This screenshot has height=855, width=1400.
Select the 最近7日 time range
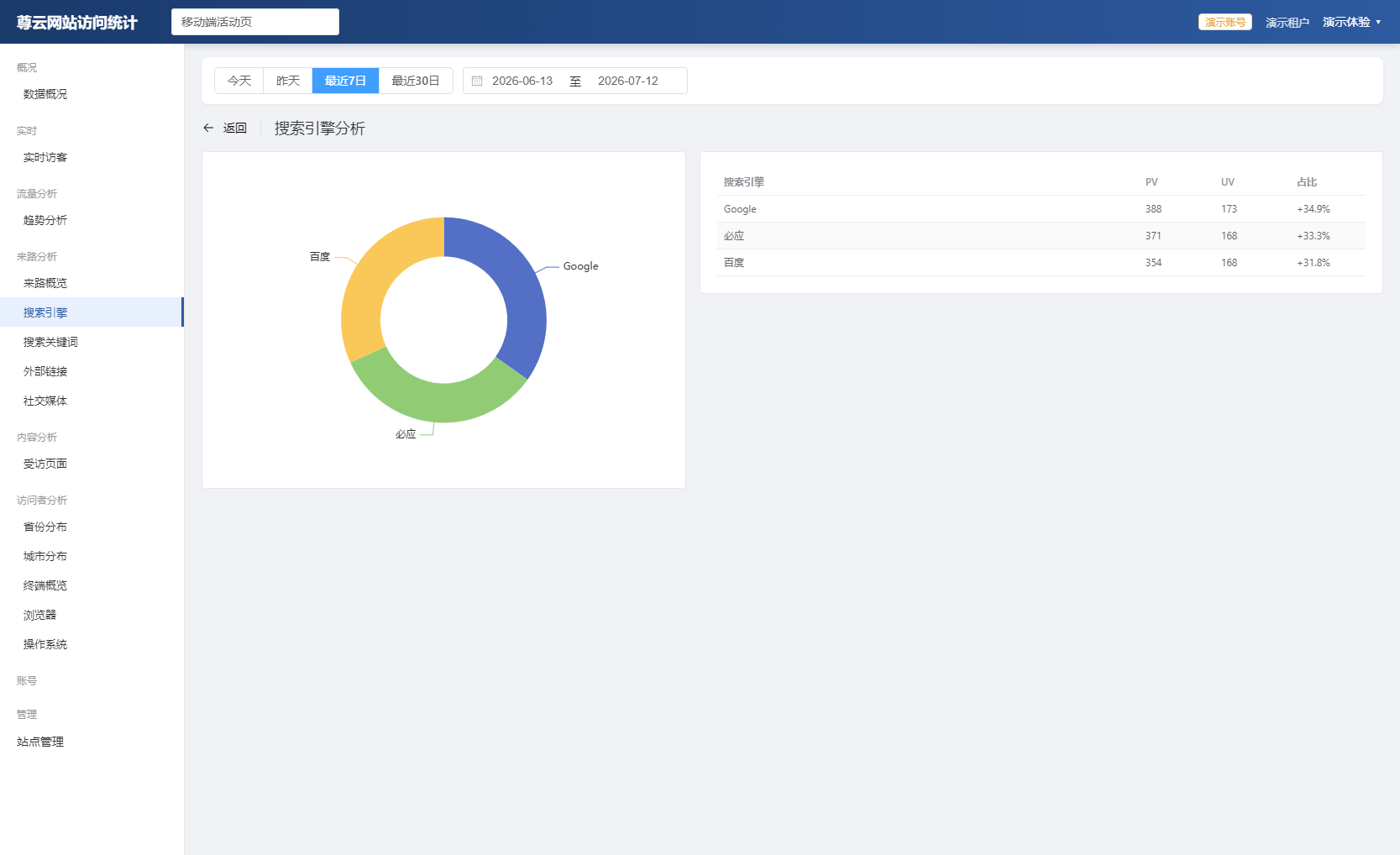click(x=345, y=81)
